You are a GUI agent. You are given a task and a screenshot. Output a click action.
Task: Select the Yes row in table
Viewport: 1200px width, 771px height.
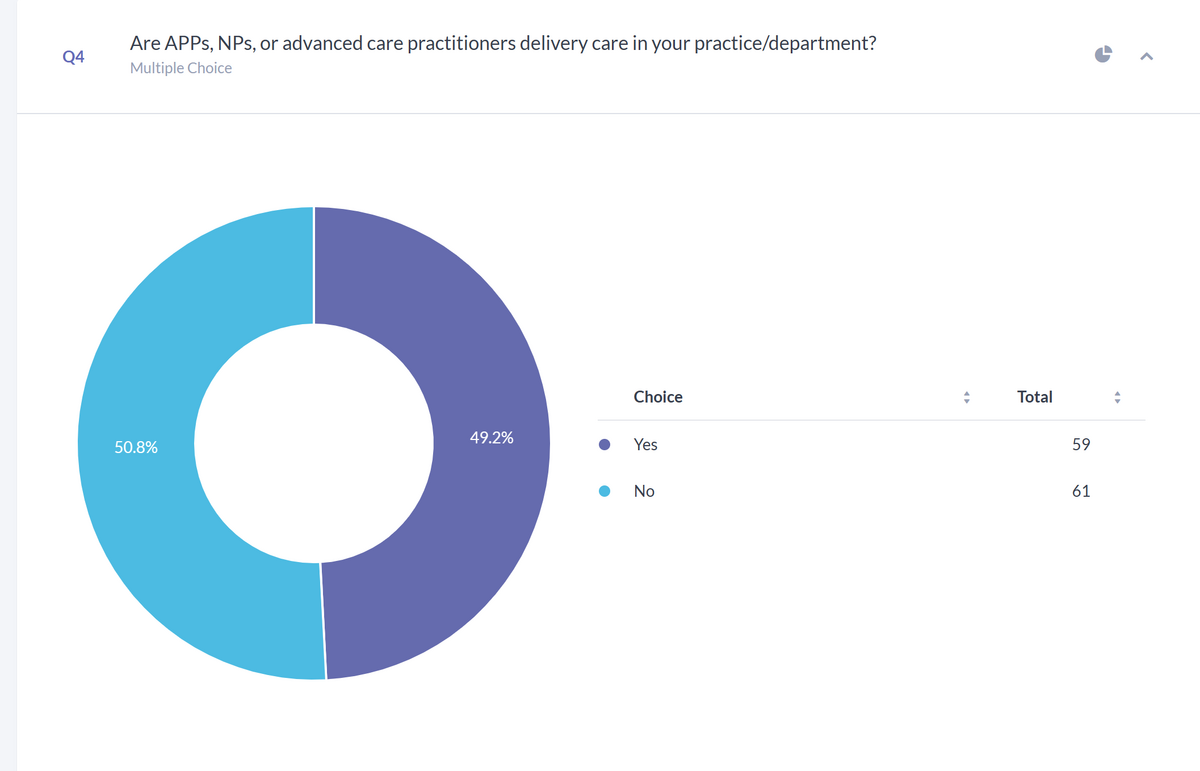(x=871, y=444)
